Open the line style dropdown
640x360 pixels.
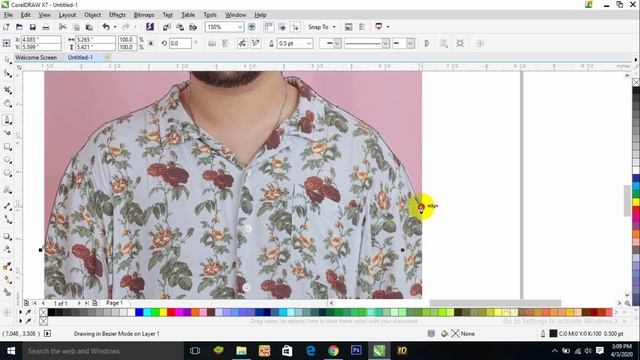[385, 43]
